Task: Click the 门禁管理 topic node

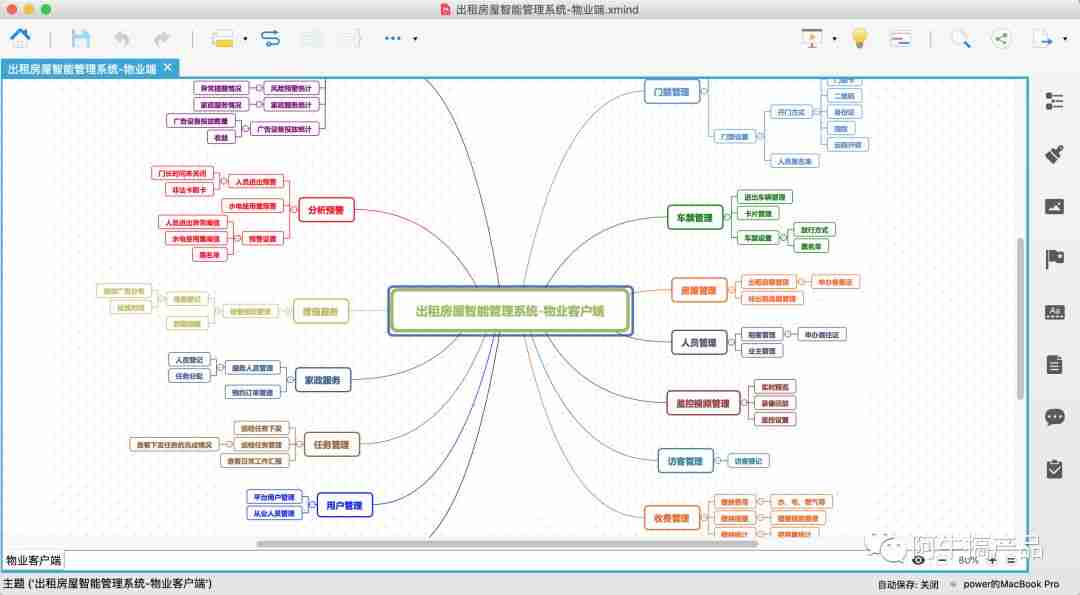Action: (672, 91)
